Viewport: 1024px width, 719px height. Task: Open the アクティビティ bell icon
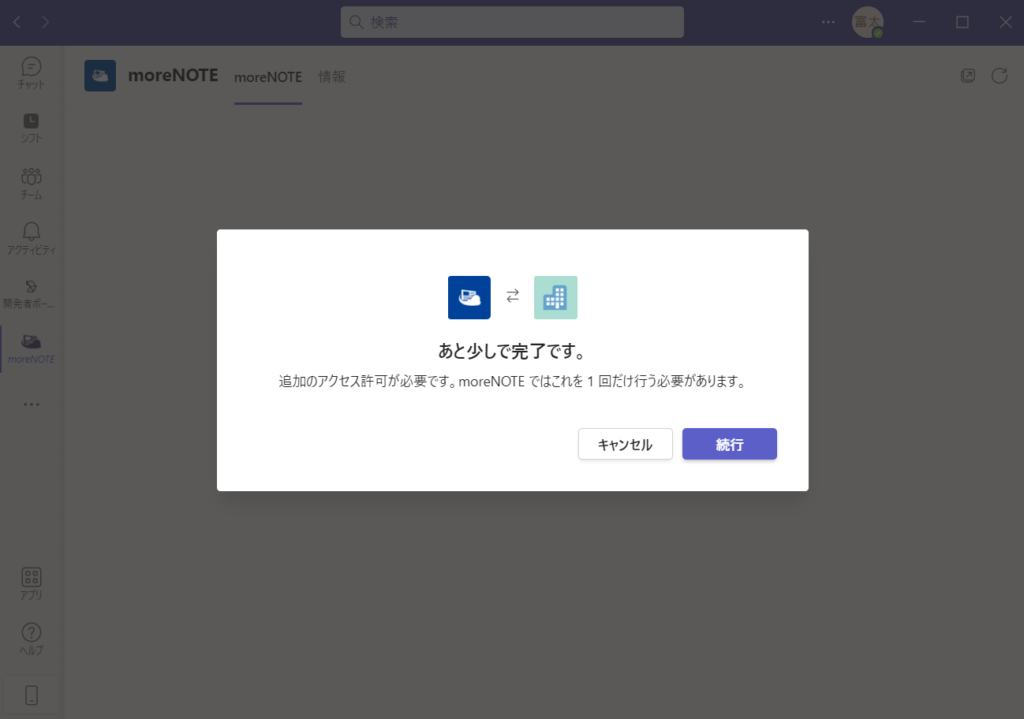coord(31,238)
